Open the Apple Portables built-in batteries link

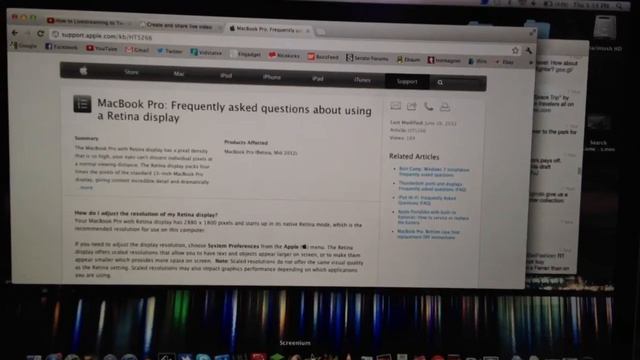pos(433,217)
